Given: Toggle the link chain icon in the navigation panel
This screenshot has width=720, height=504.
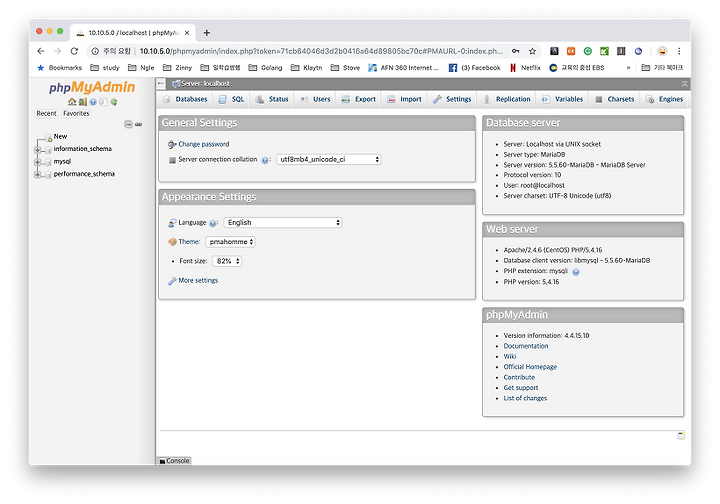Looking at the screenshot, I should pyautogui.click(x=138, y=124).
